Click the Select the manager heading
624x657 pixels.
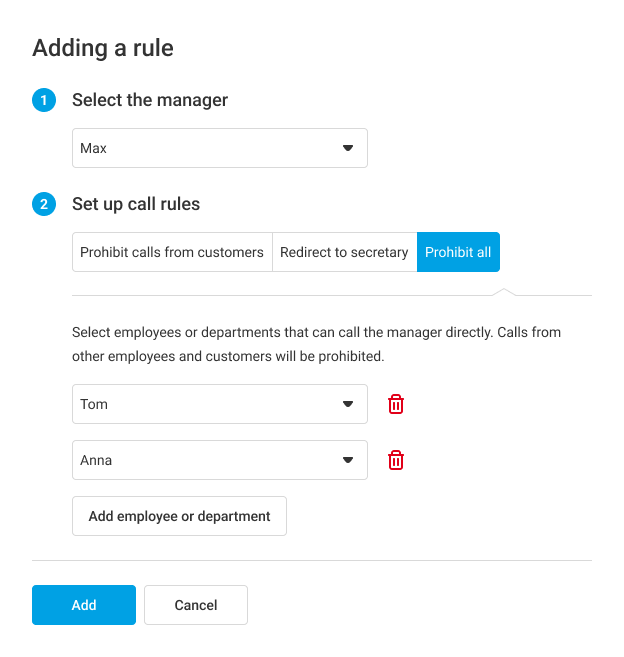150,100
